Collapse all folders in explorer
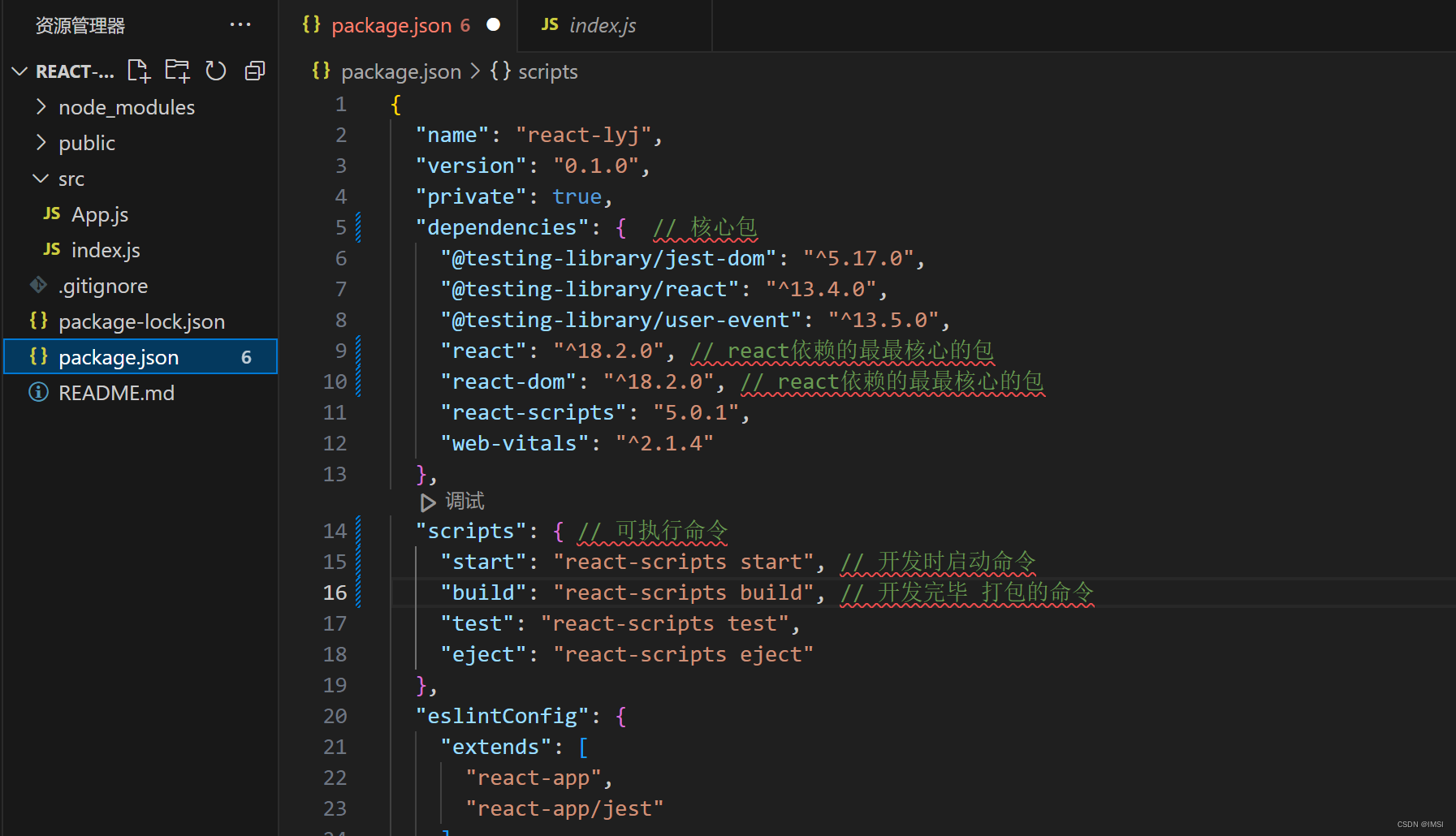Image resolution: width=1456 pixels, height=836 pixels. [255, 71]
